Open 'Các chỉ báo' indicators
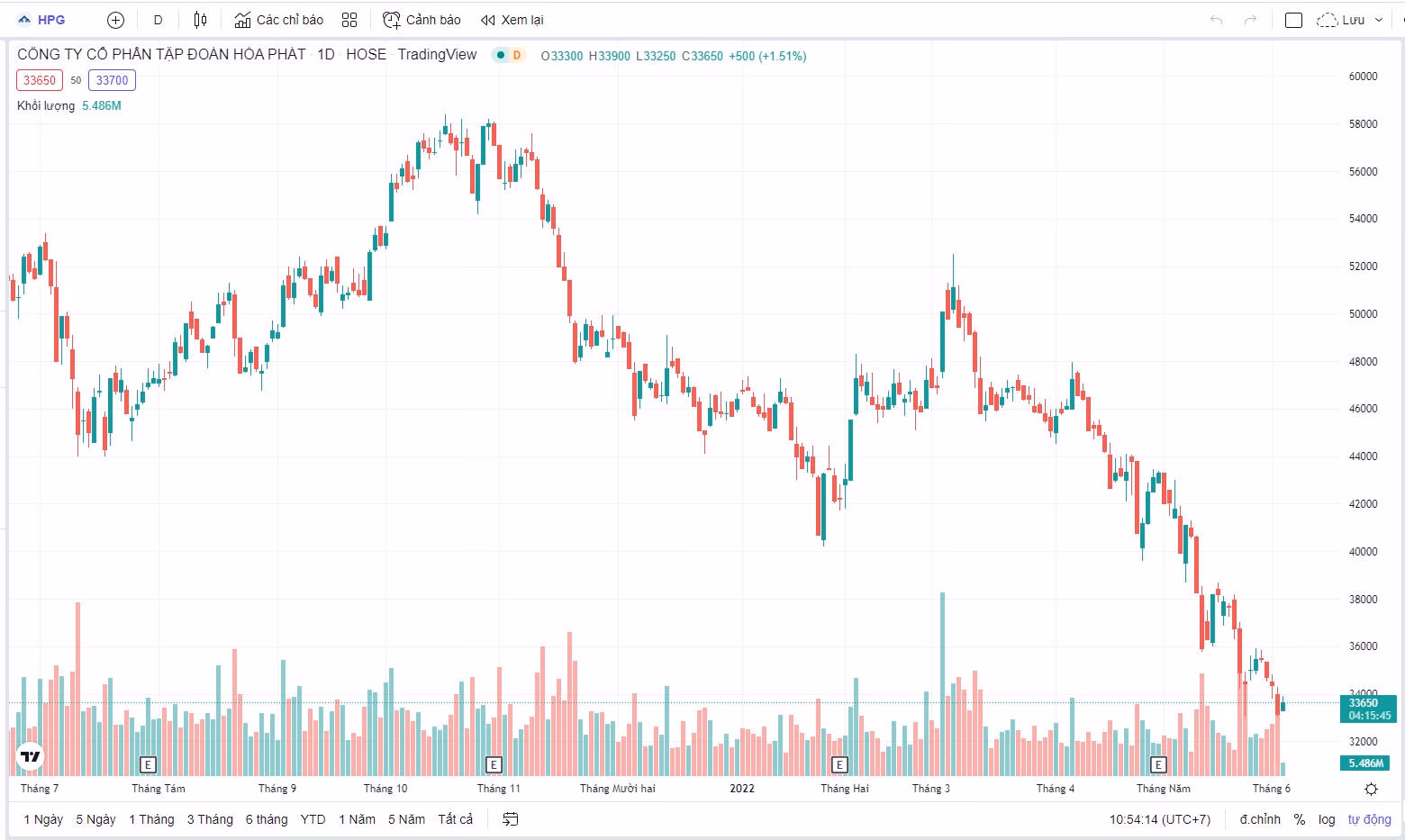The height and width of the screenshot is (840, 1405). 278,20
